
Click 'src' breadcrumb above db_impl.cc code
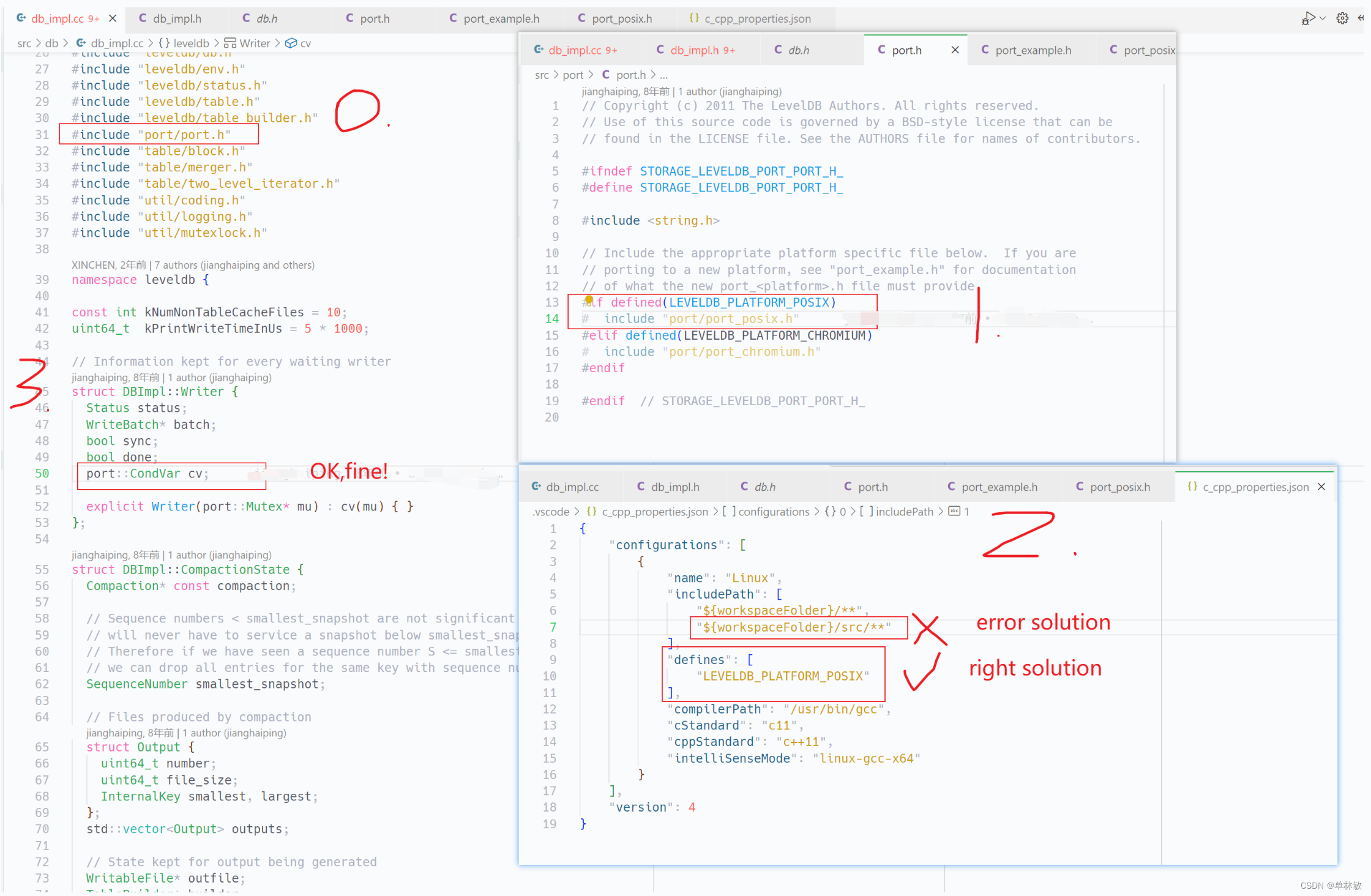point(24,43)
